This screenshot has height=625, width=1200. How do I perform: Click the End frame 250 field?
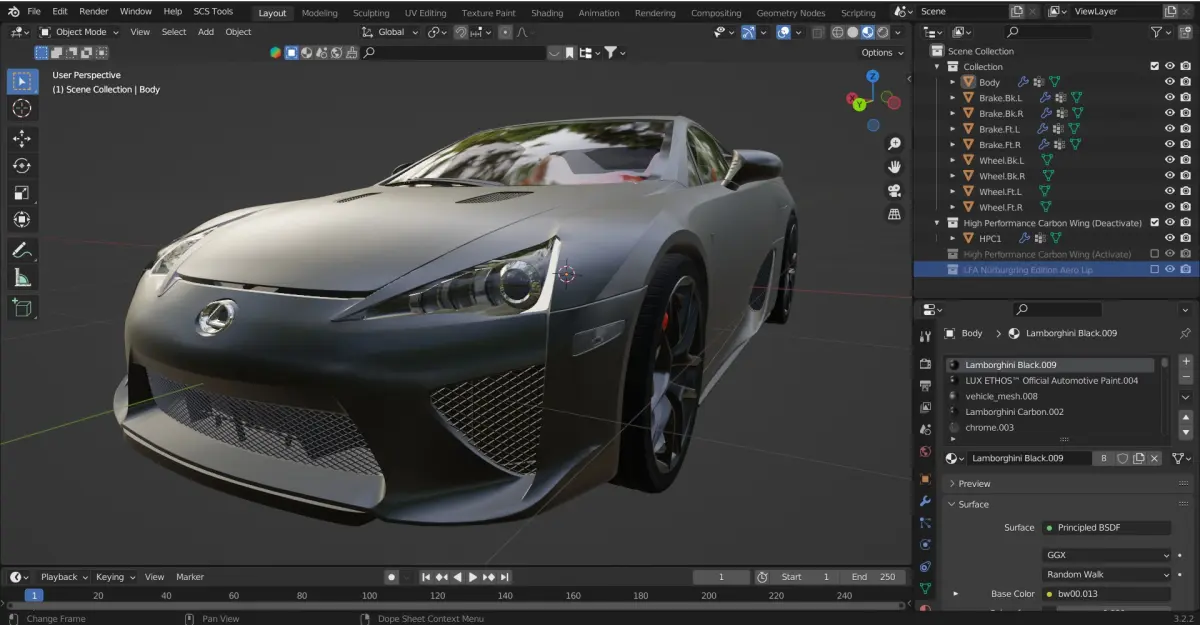click(x=874, y=577)
